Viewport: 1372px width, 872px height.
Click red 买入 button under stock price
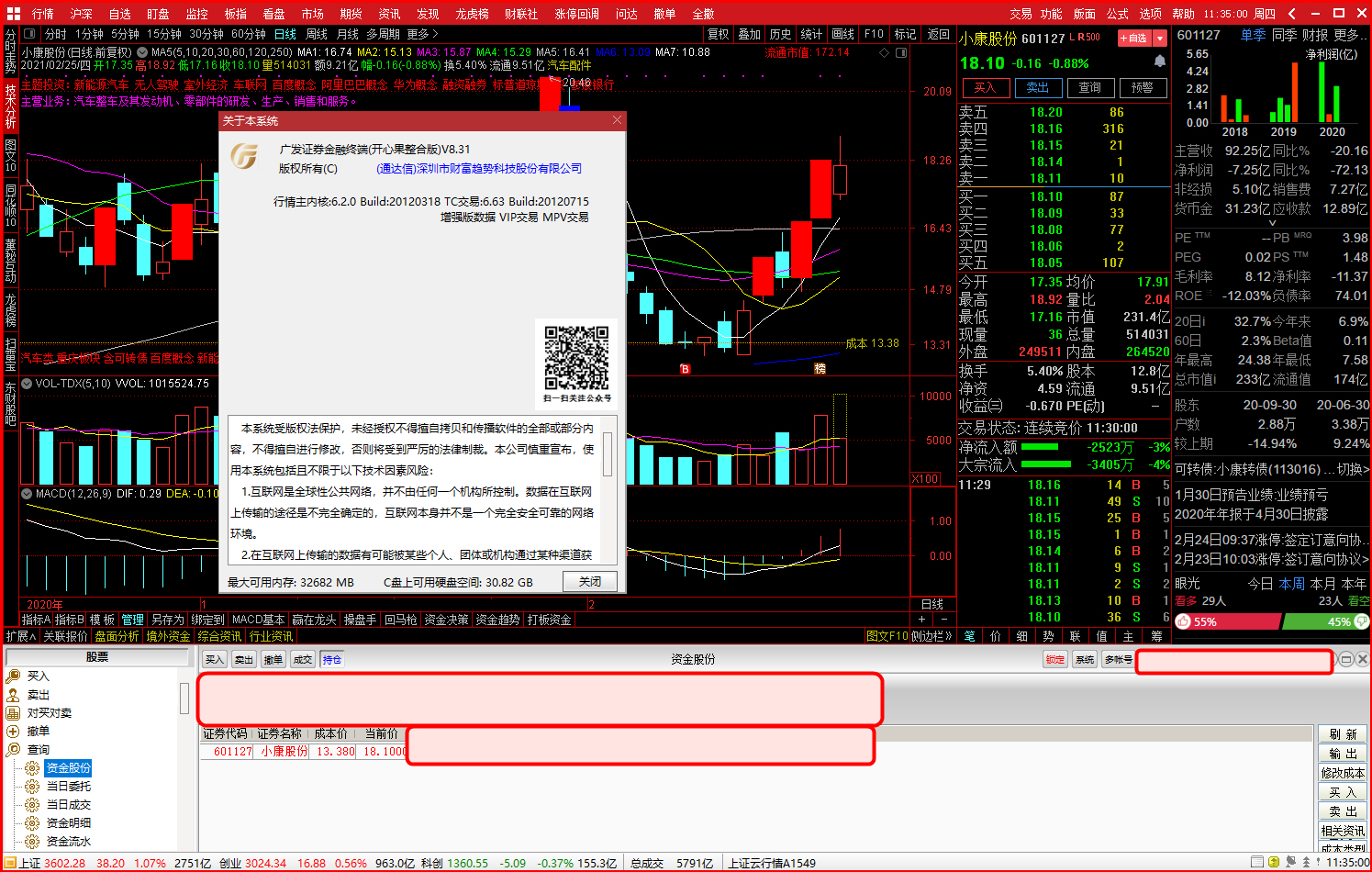(x=986, y=88)
